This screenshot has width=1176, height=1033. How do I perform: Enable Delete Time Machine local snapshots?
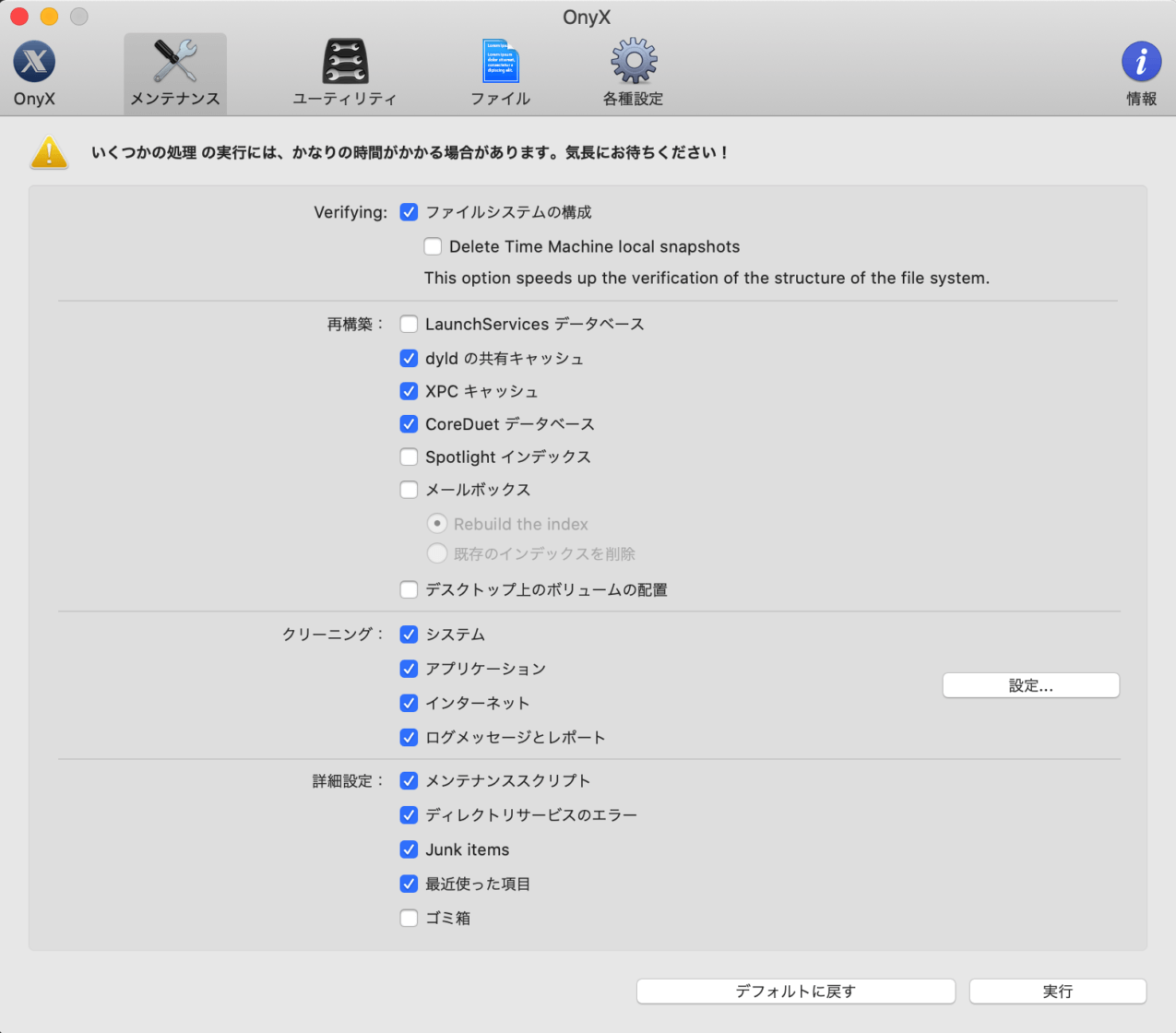433,246
